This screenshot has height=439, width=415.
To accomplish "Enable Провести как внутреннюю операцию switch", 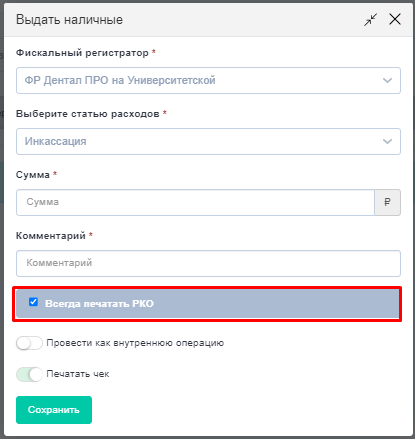I will (x=29, y=343).
